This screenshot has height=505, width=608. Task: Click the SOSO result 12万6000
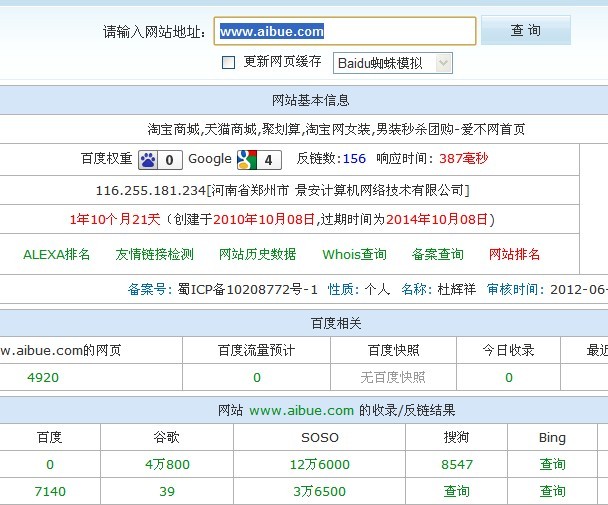click(x=320, y=464)
